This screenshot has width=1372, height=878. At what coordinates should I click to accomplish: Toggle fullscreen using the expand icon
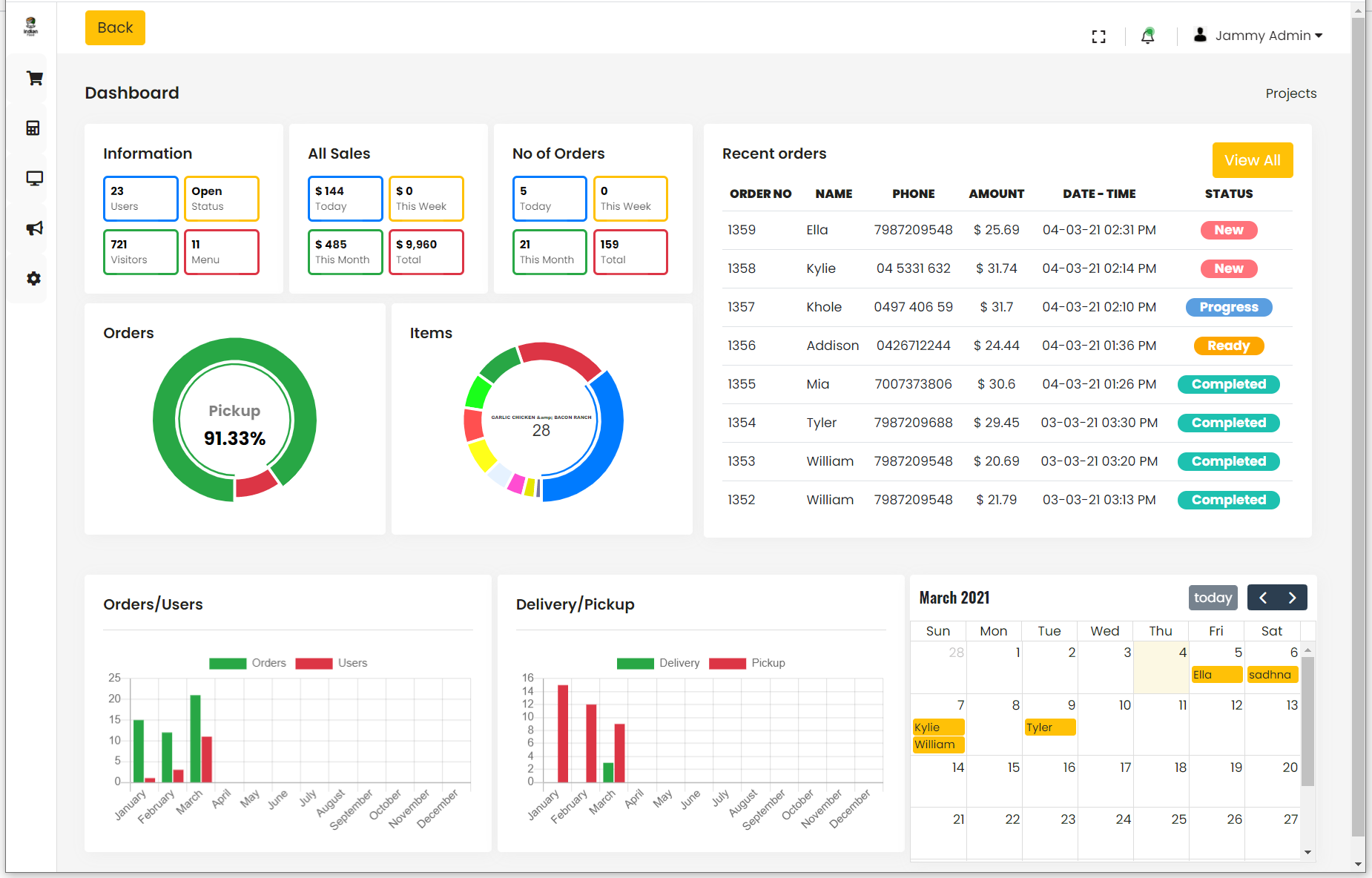[x=1099, y=36]
